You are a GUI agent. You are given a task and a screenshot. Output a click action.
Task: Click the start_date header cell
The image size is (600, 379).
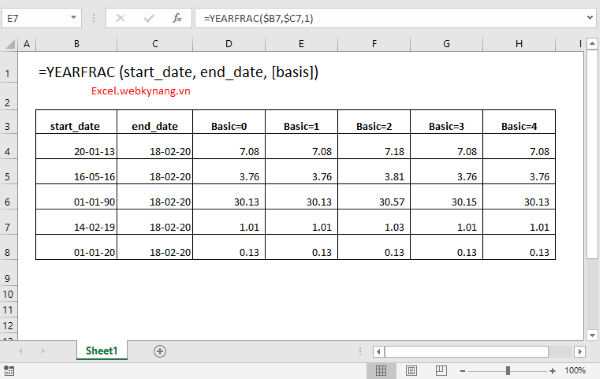coord(76,122)
